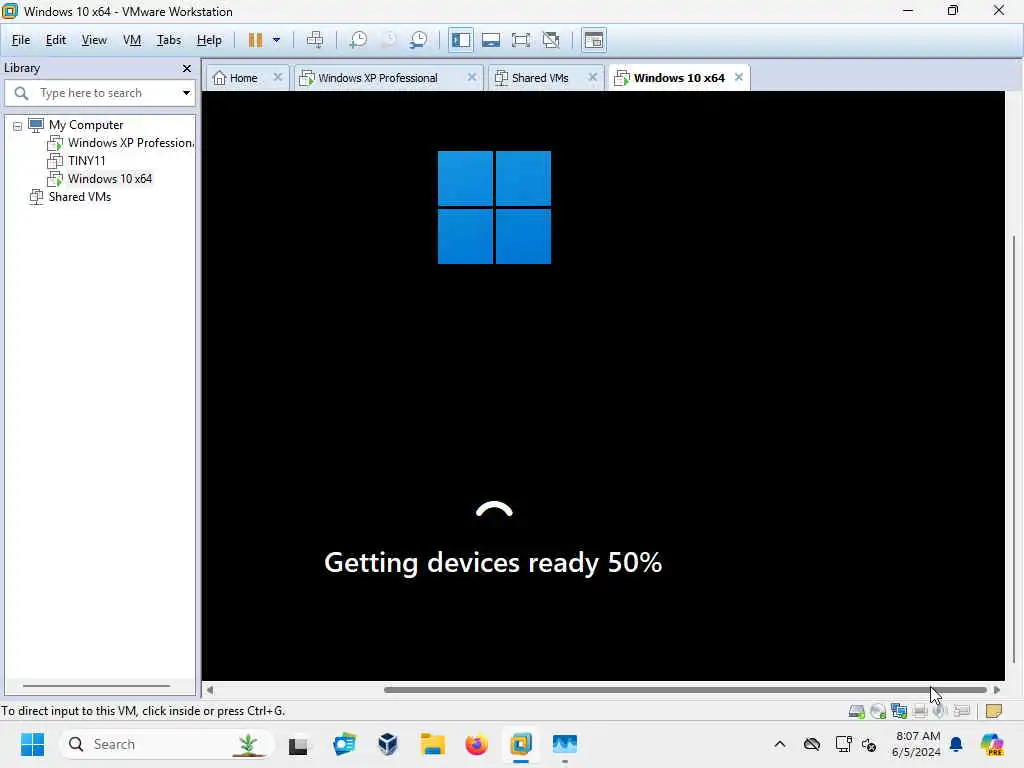This screenshot has height=768, width=1024.
Task: Click the OneDrive cloud tray icon
Action: coord(812,744)
